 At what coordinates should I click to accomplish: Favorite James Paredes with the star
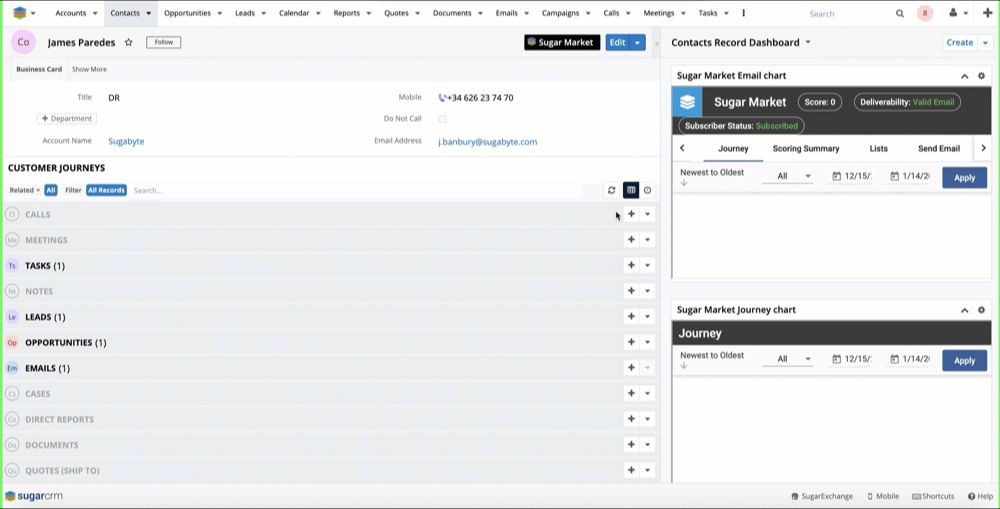click(x=128, y=42)
